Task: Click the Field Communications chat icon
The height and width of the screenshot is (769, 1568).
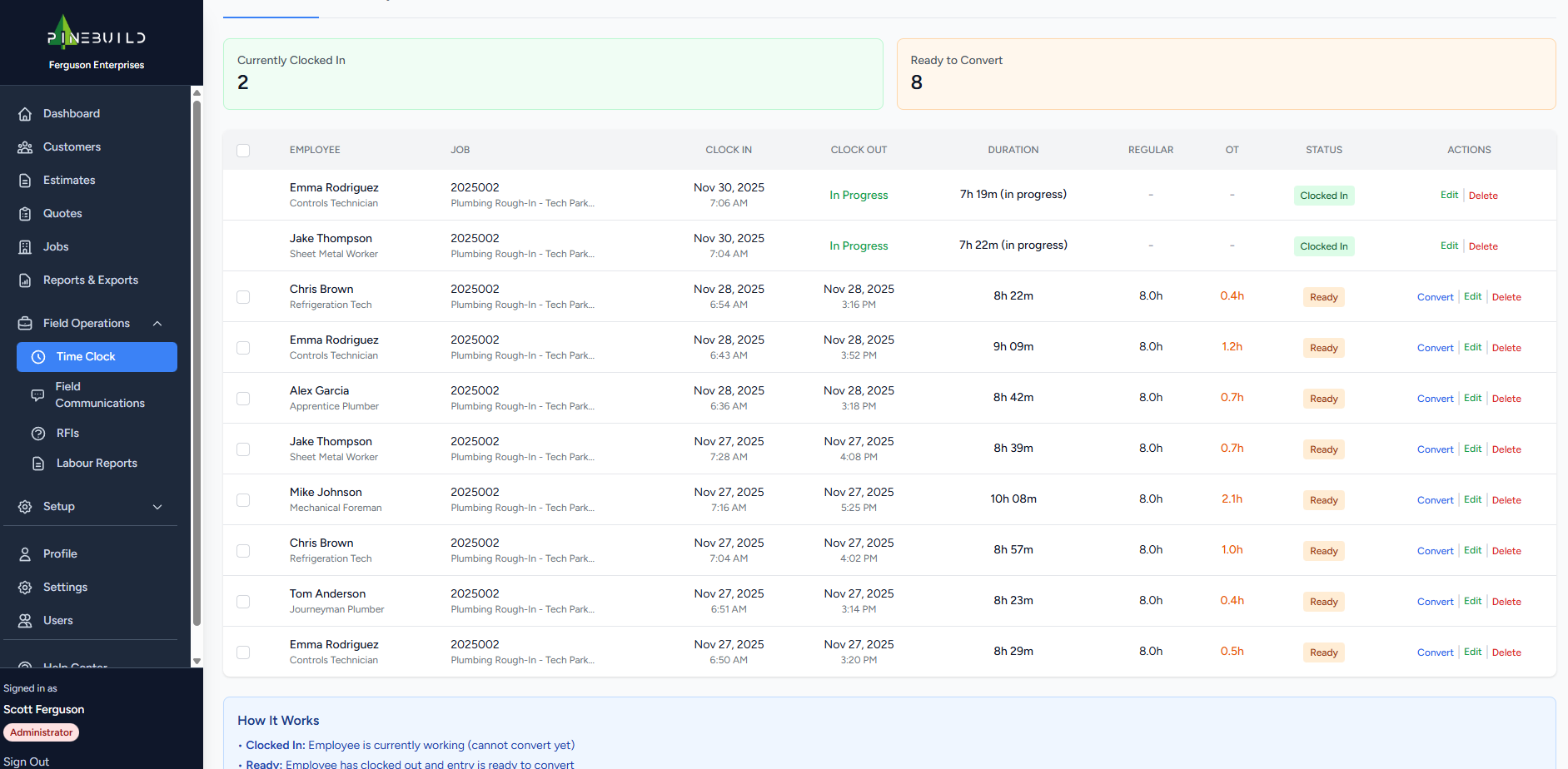Action: (x=38, y=394)
